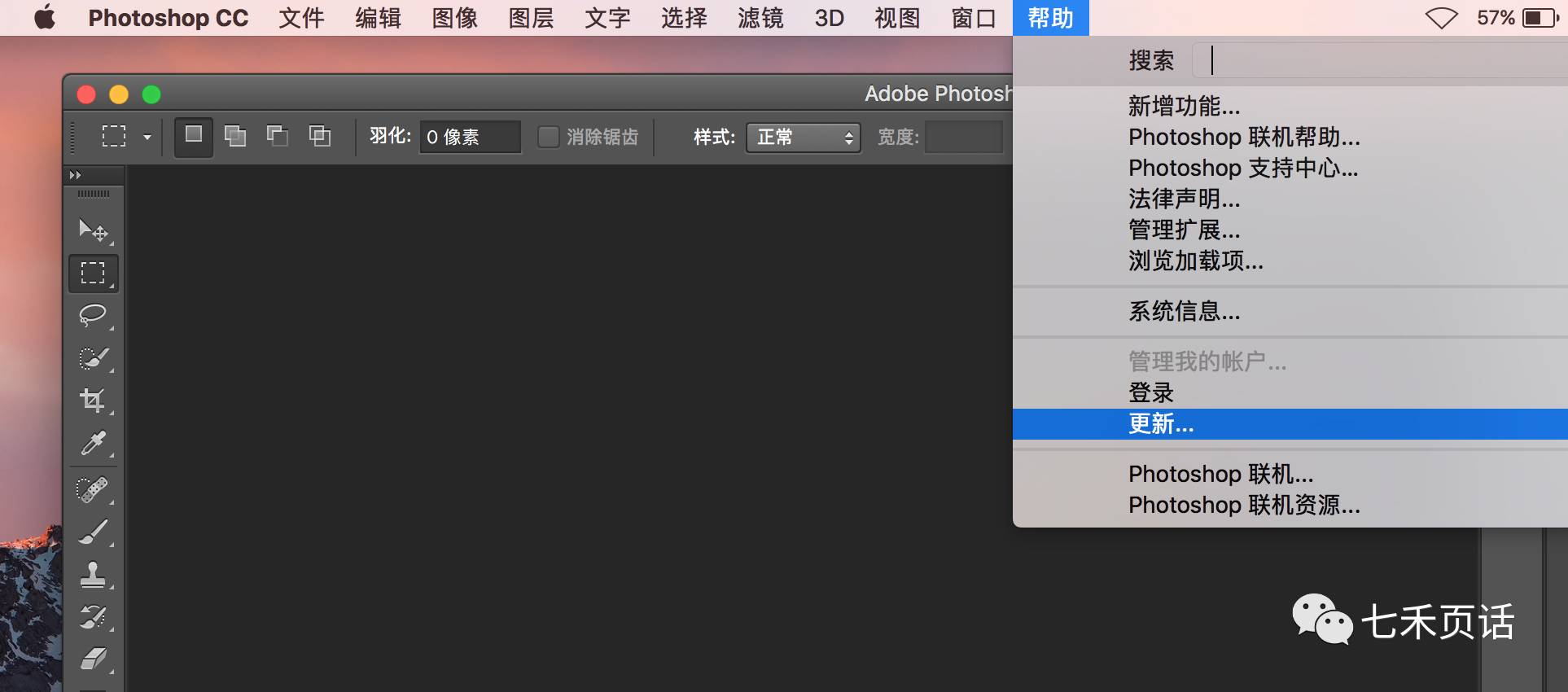Choose Photoshop 联机帮助...

click(x=1290, y=137)
